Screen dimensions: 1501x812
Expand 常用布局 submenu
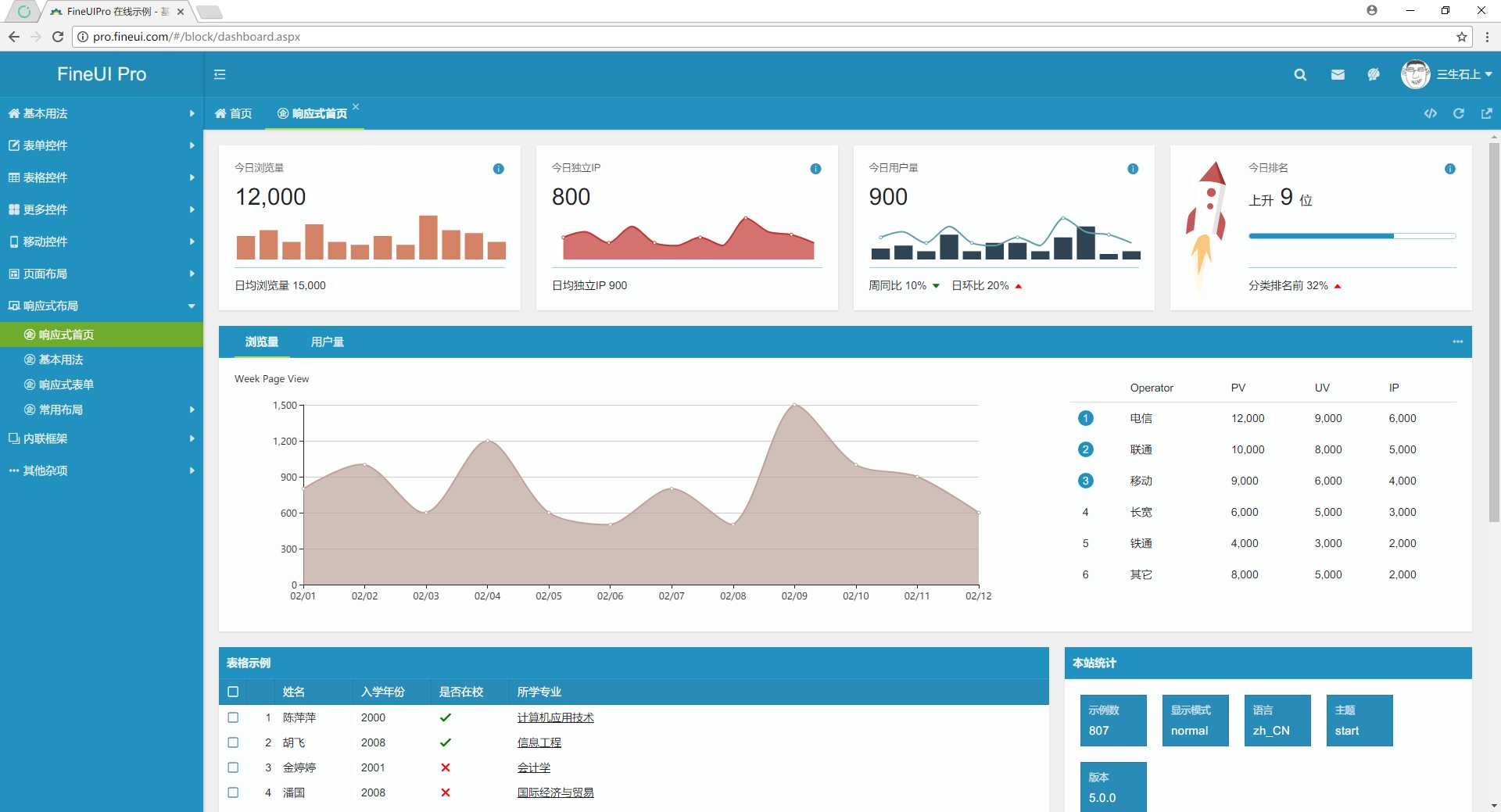(x=102, y=410)
